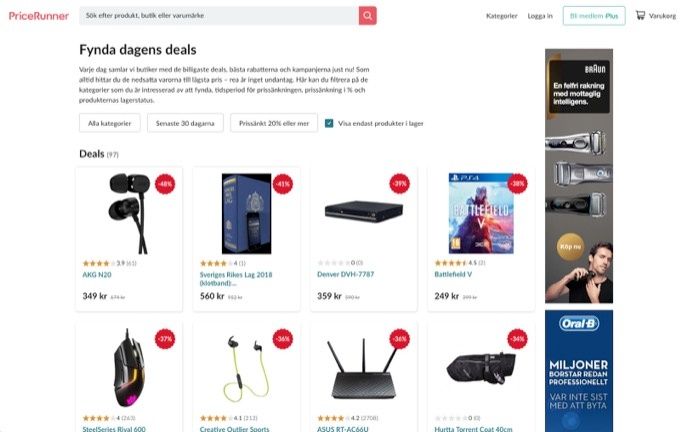Click the Oral-B advertisement banner

(579, 371)
